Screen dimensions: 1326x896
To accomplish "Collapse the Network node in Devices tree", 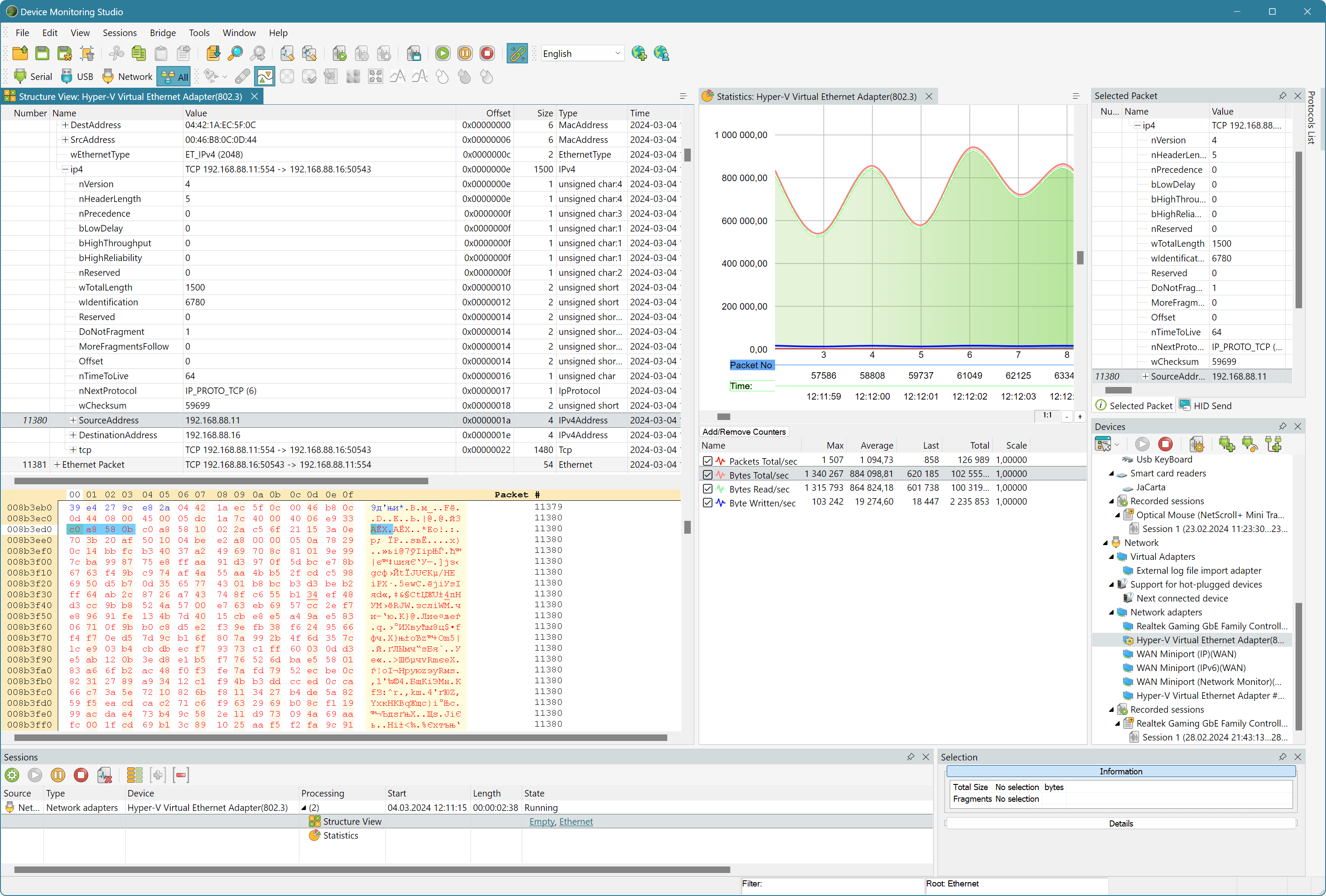I will 1105,543.
